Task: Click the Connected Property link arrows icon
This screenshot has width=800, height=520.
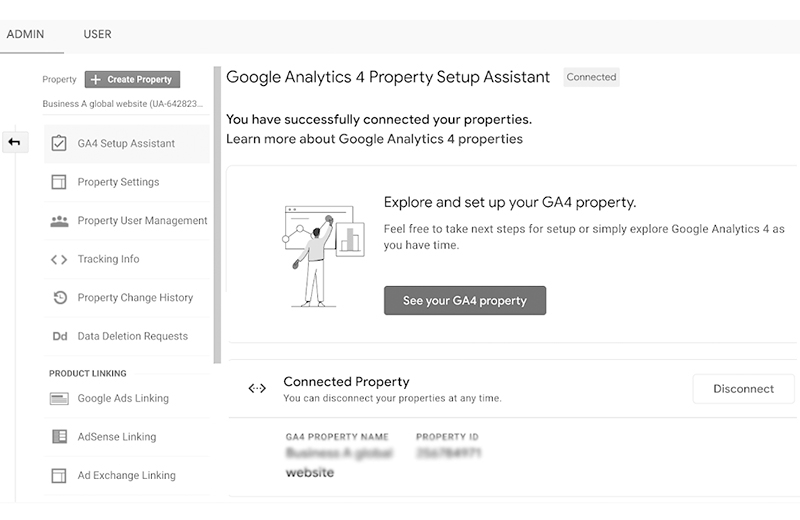Action: tap(257, 389)
